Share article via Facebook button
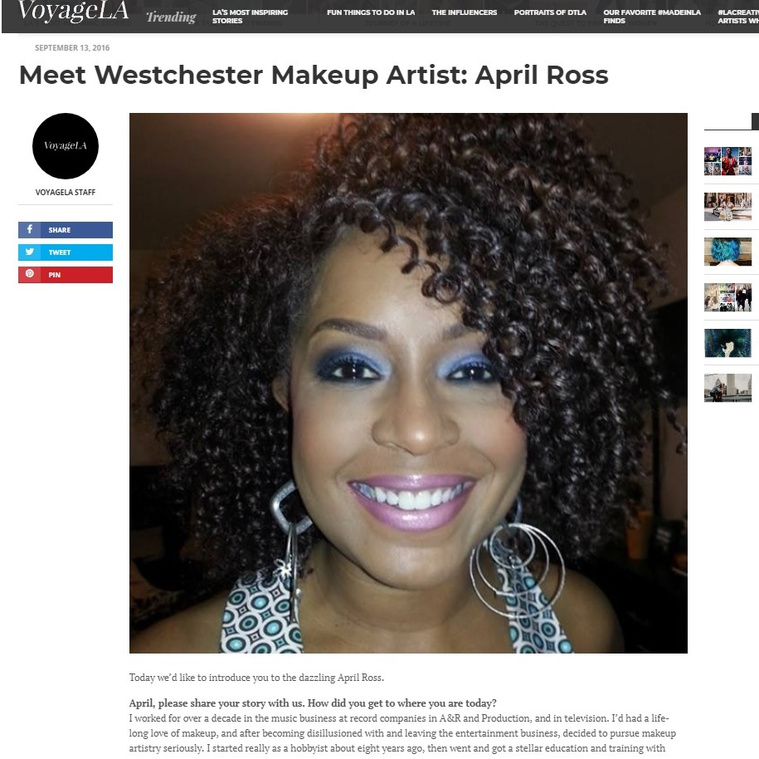 coord(65,230)
